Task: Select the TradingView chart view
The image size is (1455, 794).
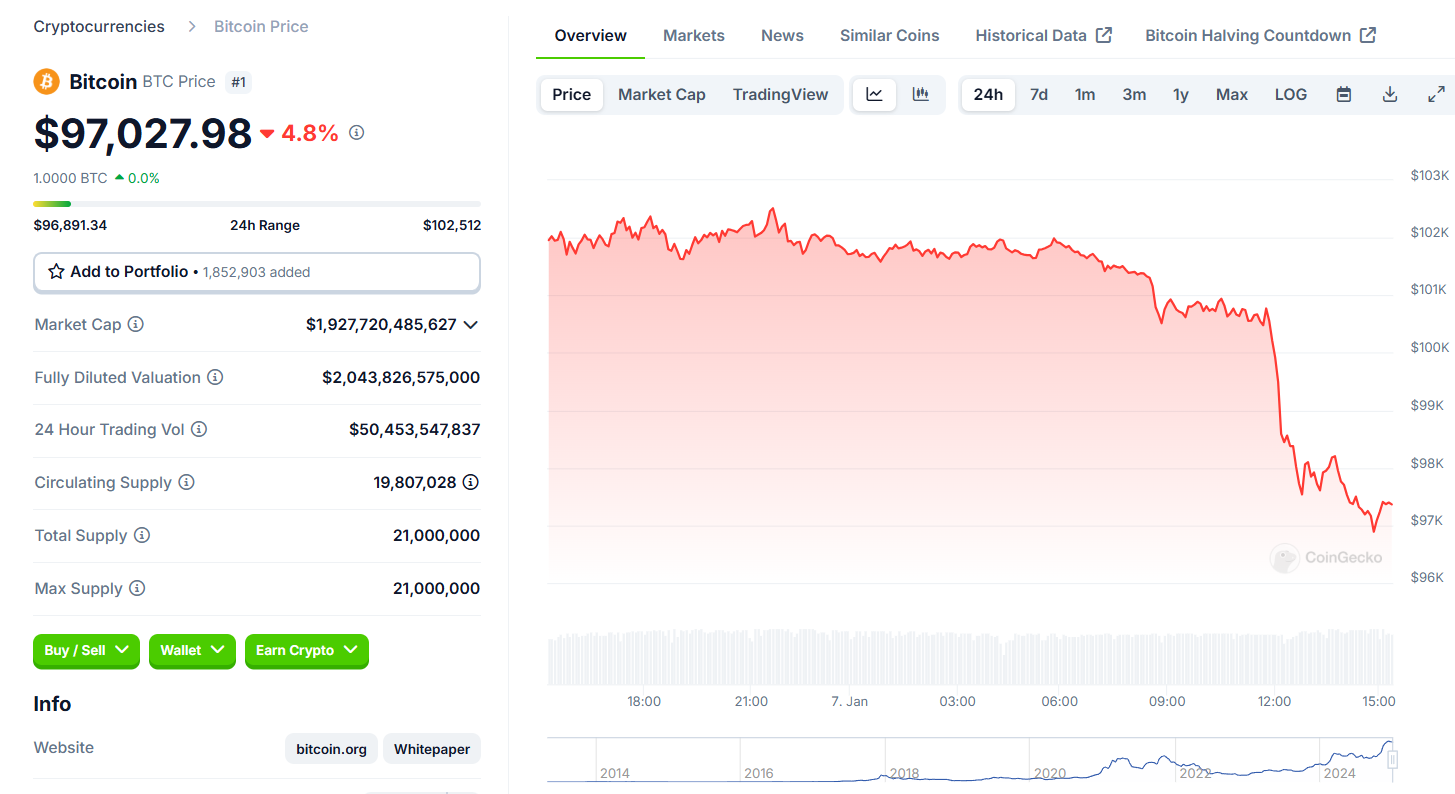Action: click(781, 95)
